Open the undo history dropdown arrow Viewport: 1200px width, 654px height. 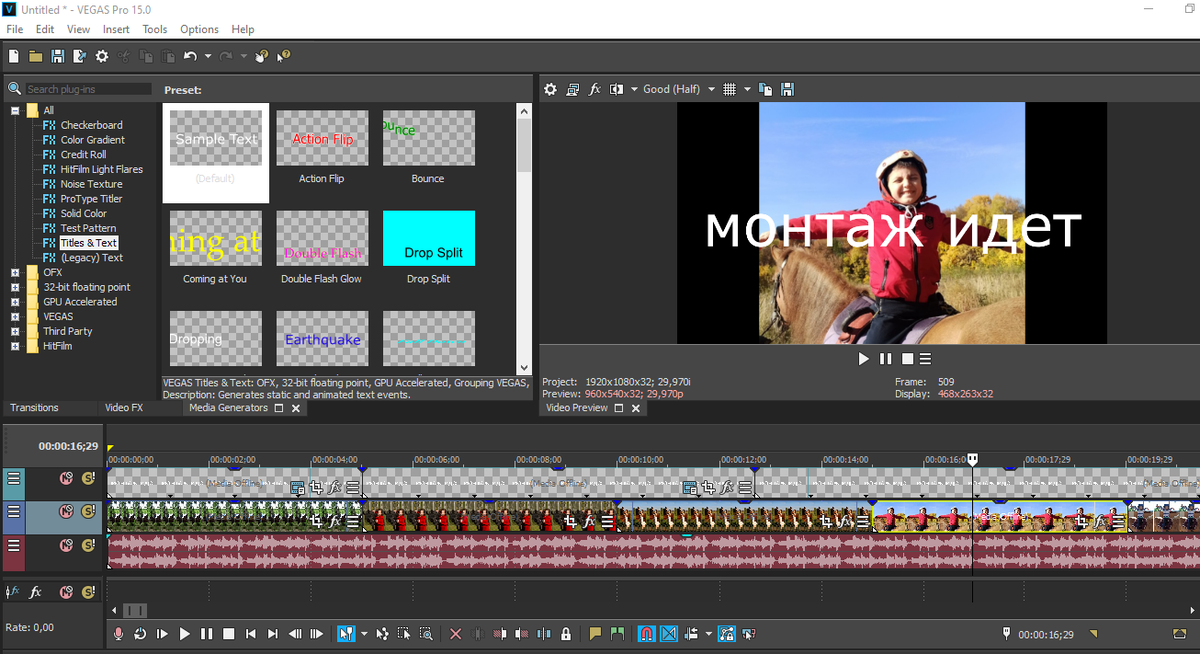(x=208, y=56)
